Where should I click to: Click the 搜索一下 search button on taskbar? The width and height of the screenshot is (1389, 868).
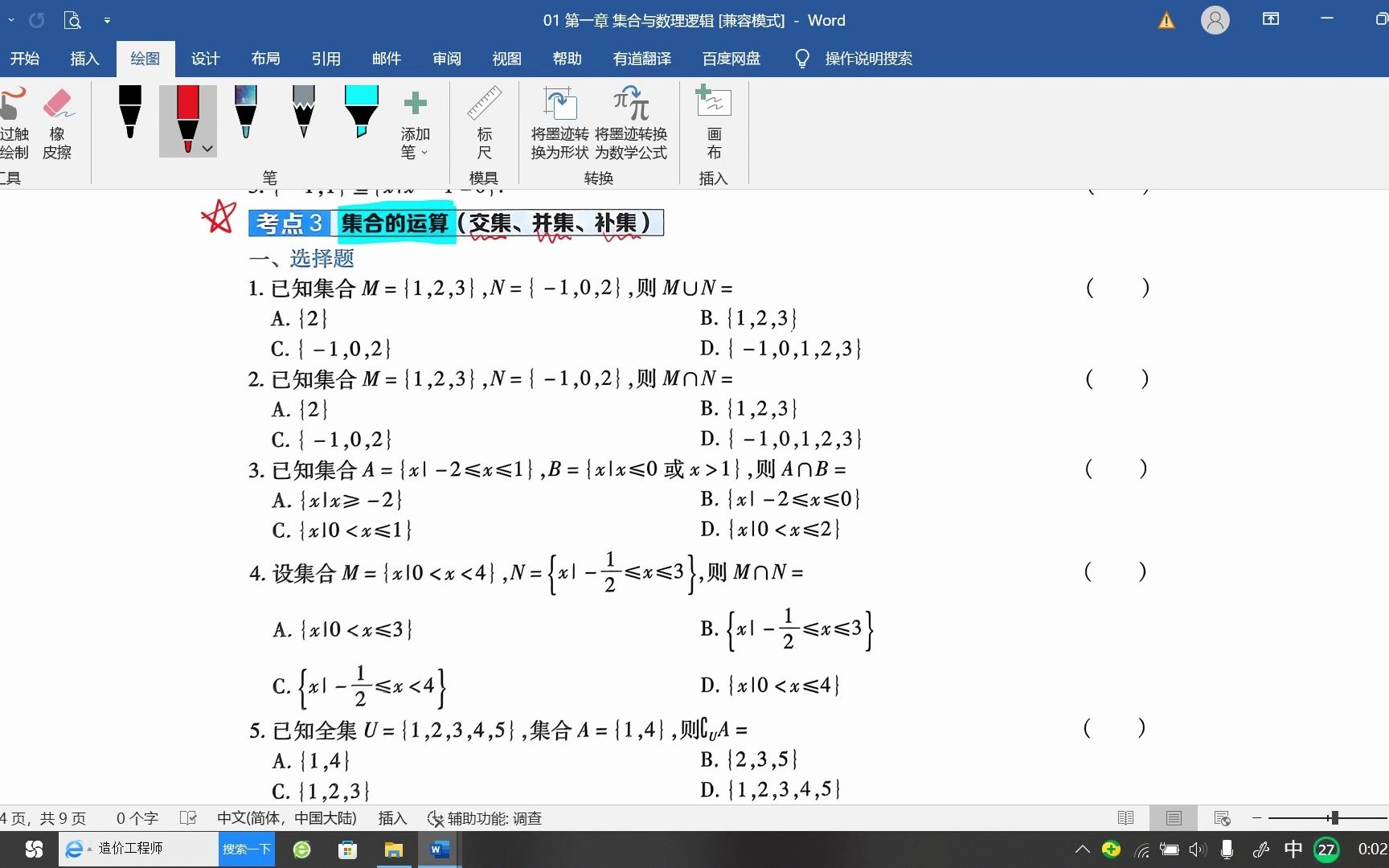[x=247, y=849]
